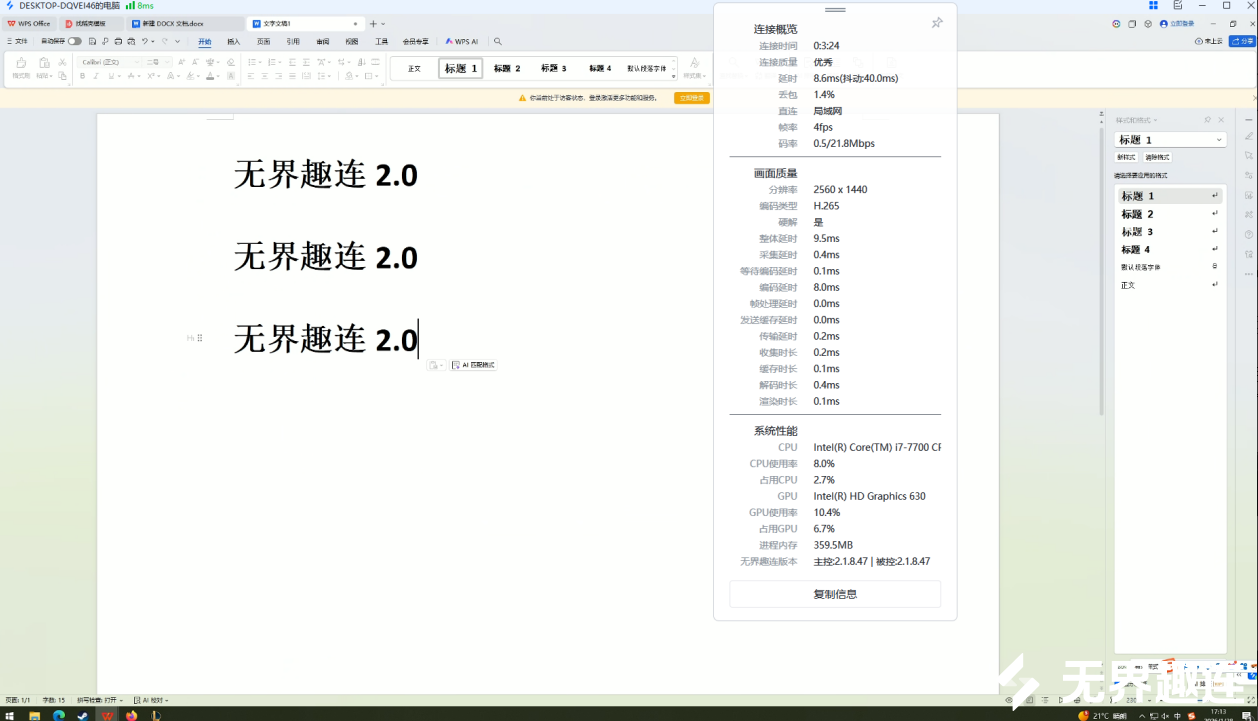
Task: Toggle italic formatting in the ribbon
Action: 96,76
